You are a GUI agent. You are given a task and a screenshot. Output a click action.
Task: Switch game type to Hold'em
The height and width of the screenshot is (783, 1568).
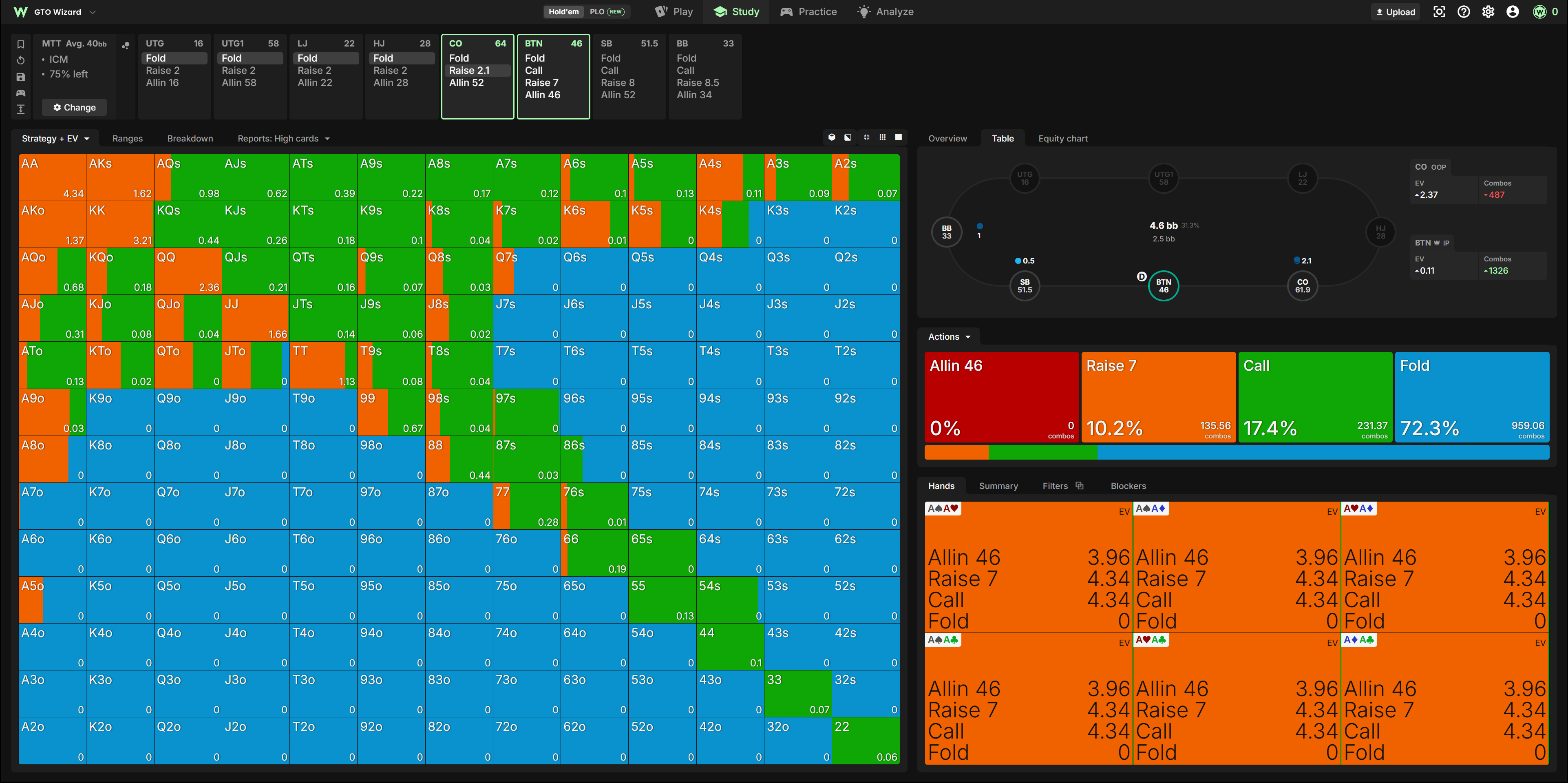click(564, 11)
